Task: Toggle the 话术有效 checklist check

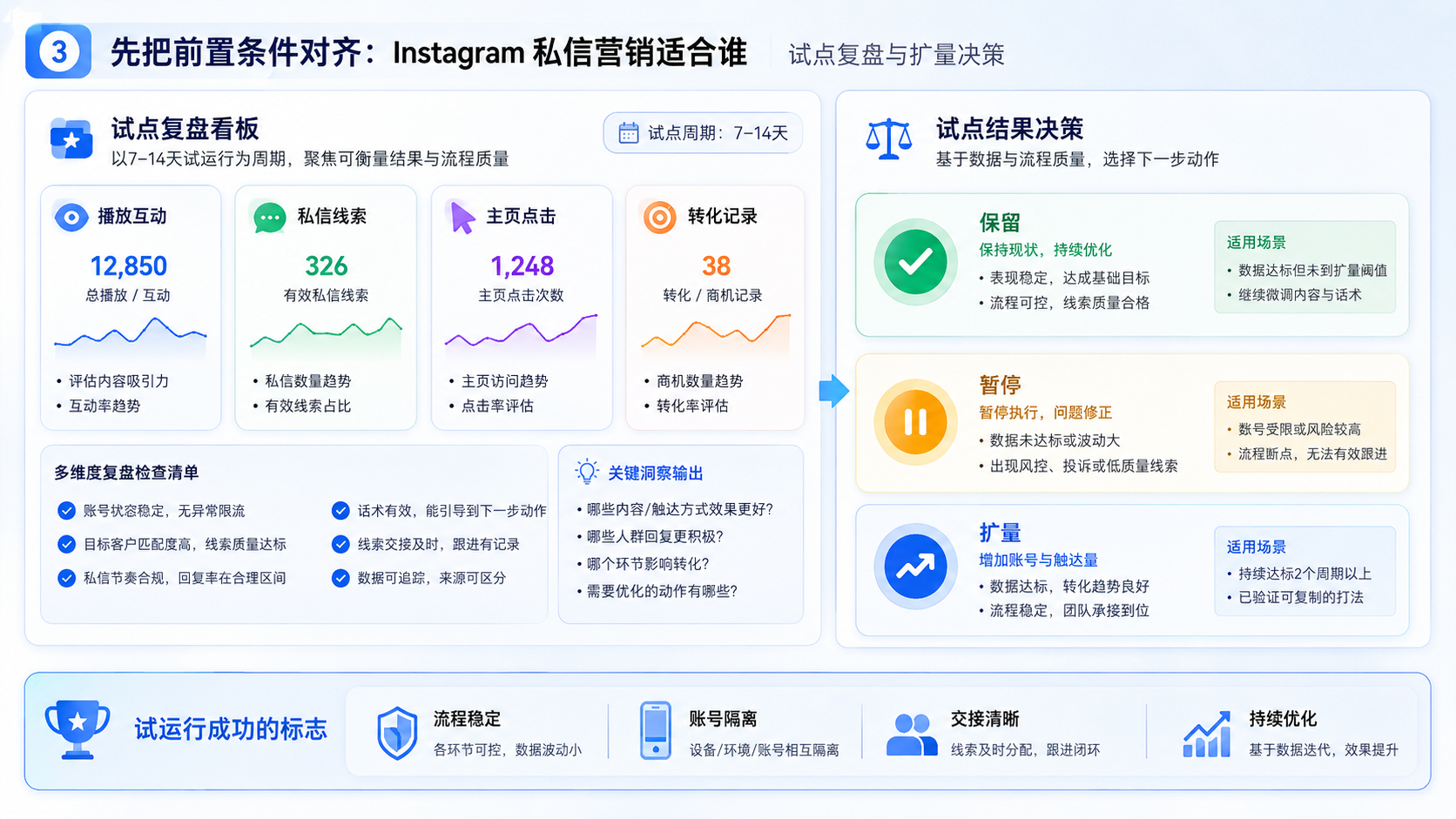Action: coord(340,511)
